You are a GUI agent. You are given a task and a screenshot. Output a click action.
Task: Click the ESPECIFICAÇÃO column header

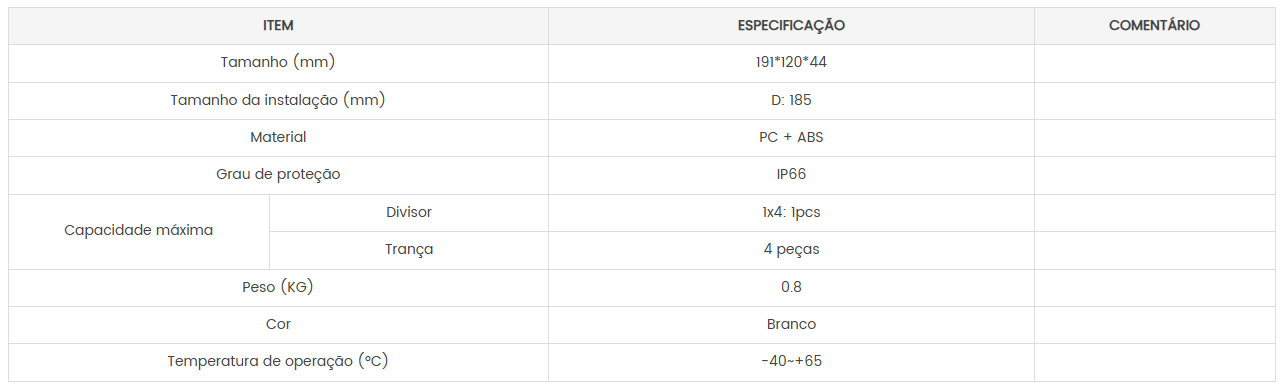point(791,26)
